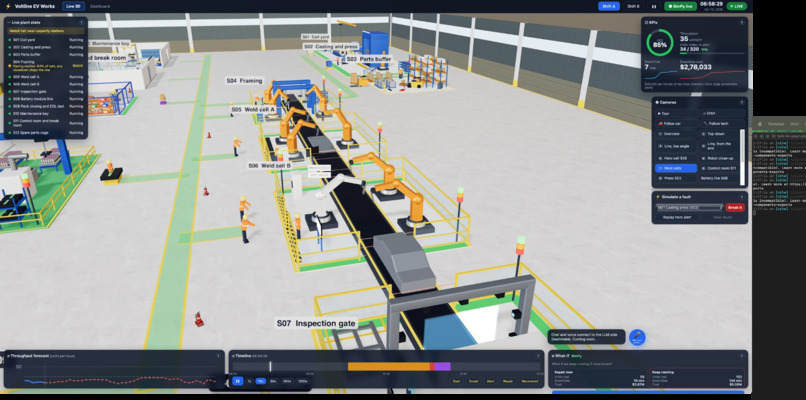Set playback speed to 1x
The image size is (806, 400).
249,381
